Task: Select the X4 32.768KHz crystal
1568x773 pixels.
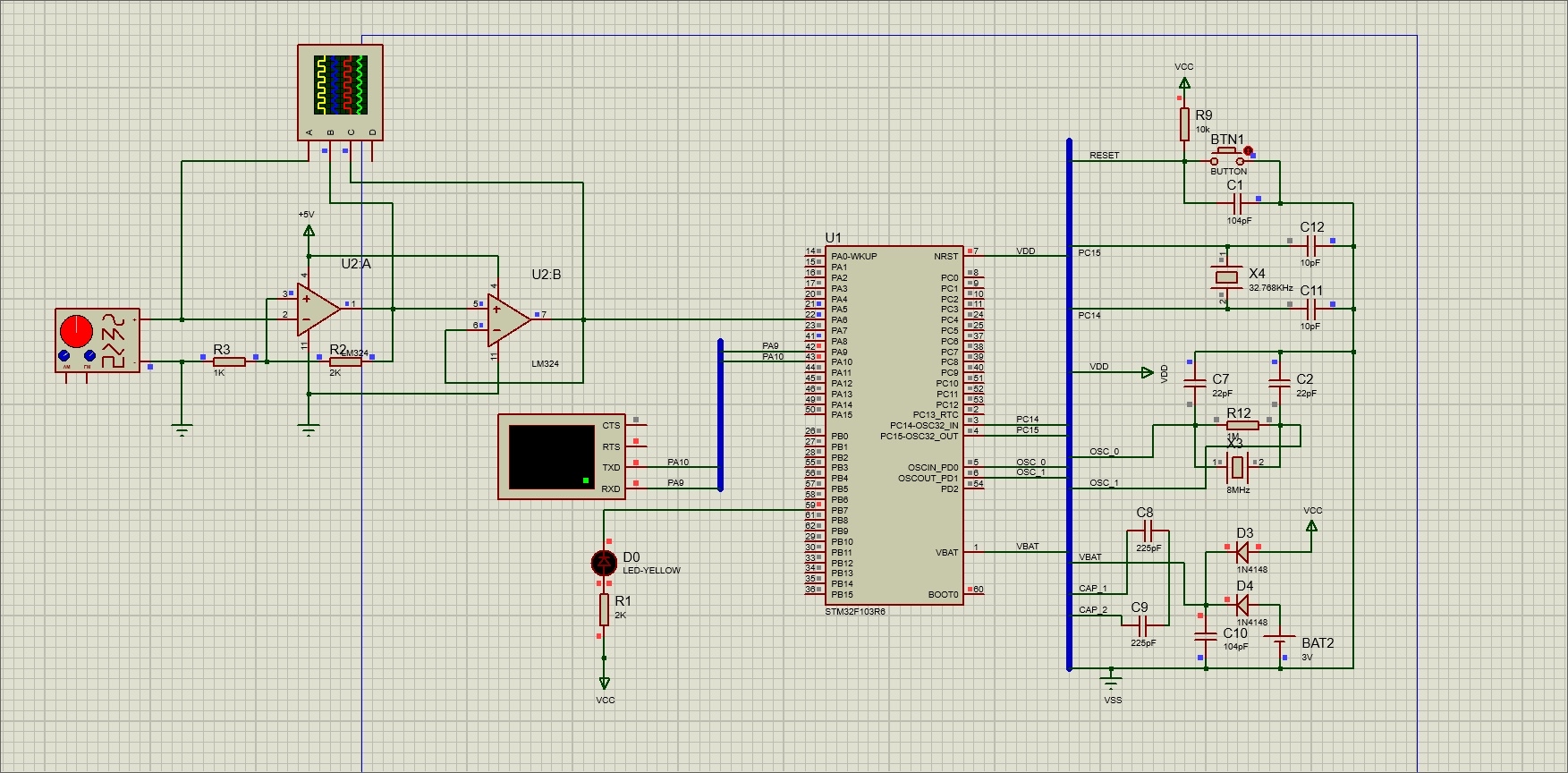Action: 1227,277
